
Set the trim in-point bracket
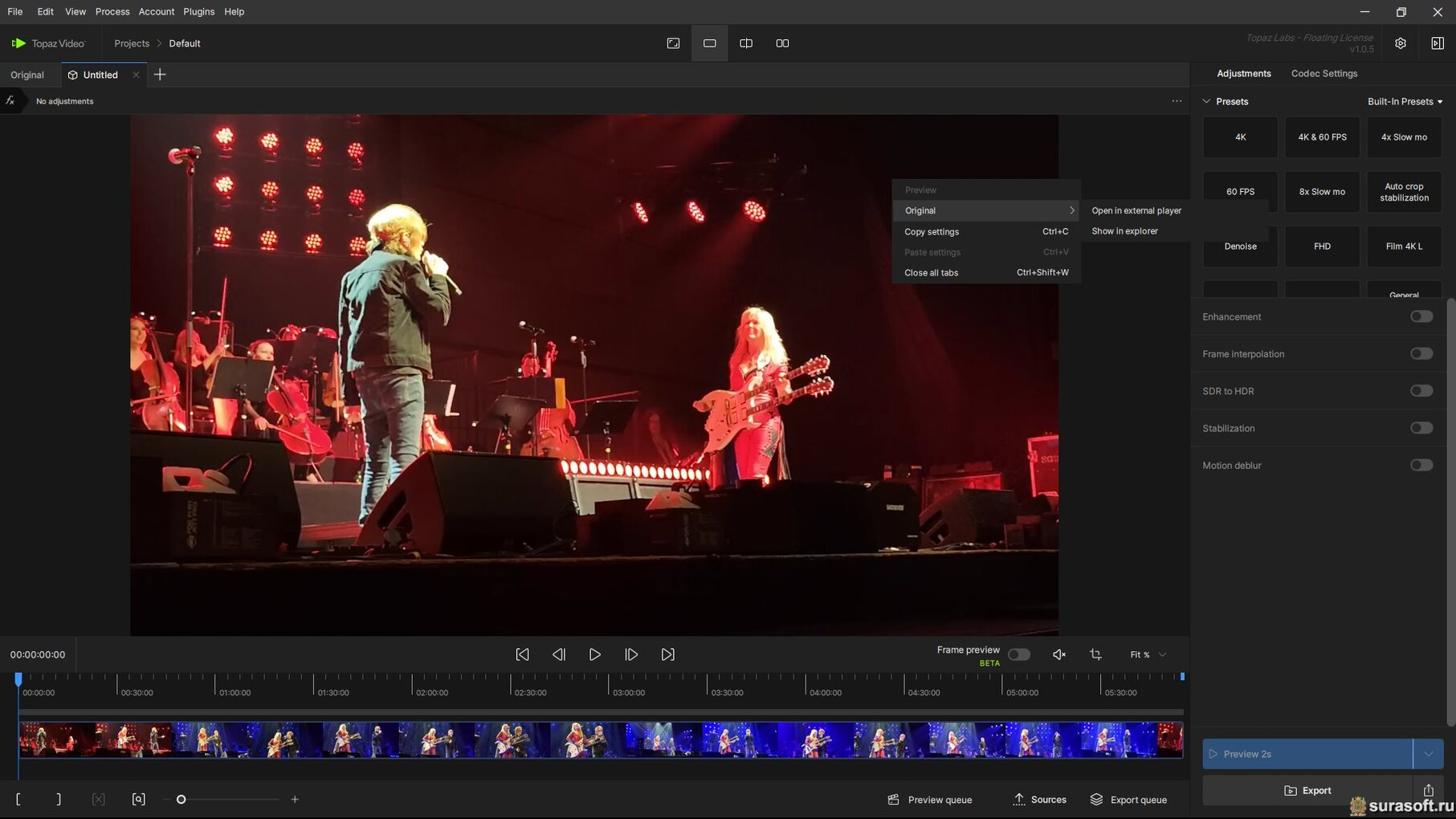(x=18, y=799)
